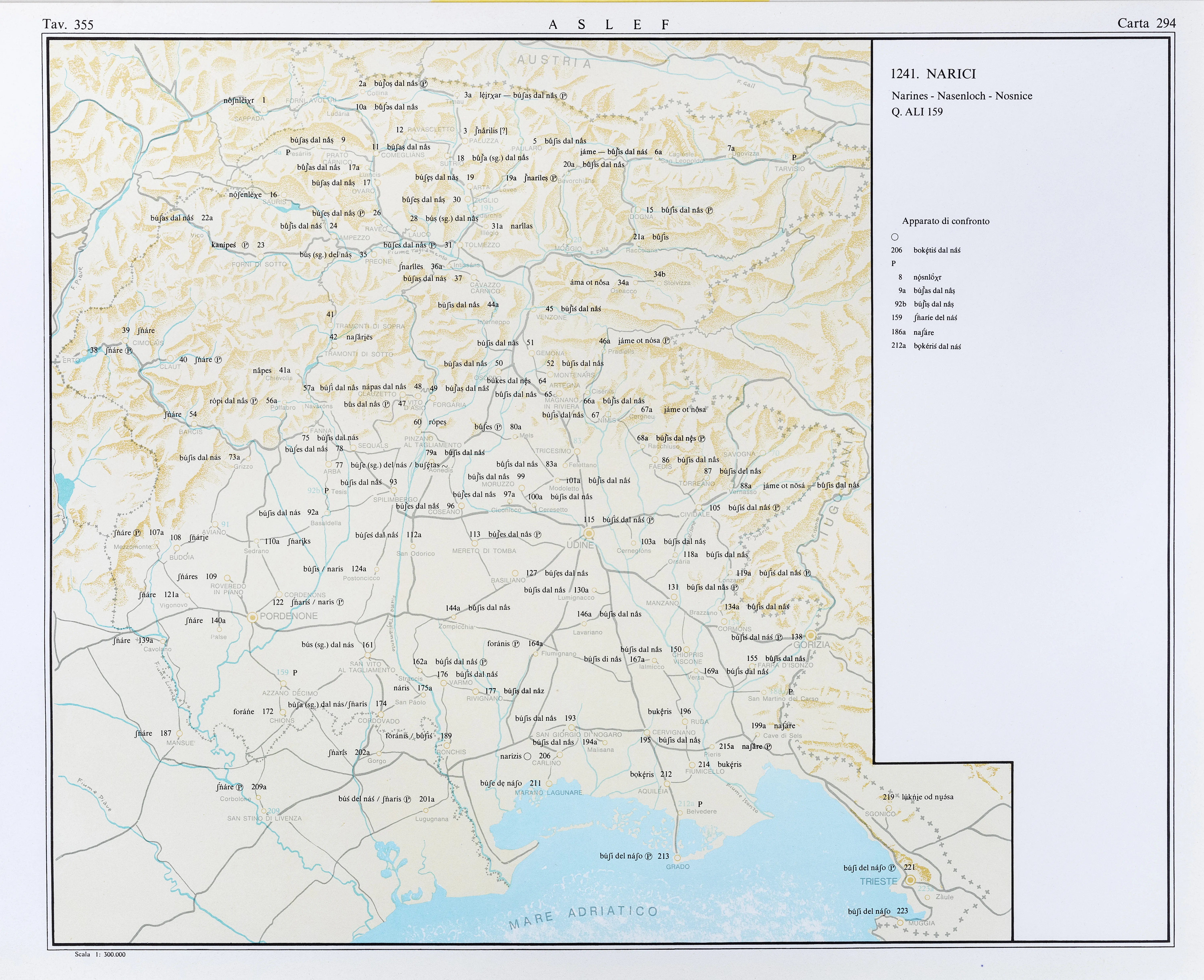Click the Trieste city marker circle
The height and width of the screenshot is (980, 1204).
[x=910, y=880]
